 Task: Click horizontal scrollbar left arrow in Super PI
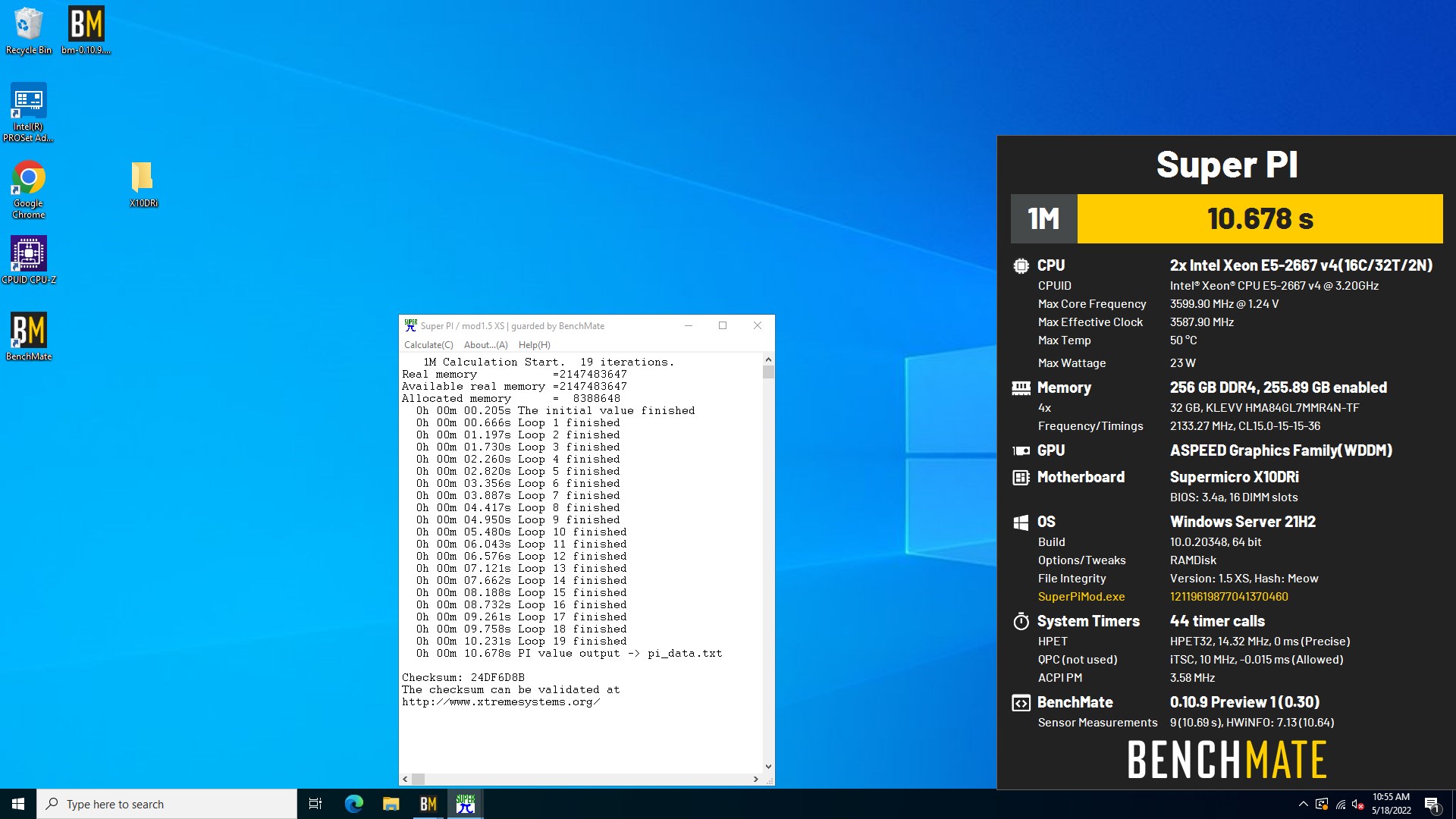tap(405, 779)
